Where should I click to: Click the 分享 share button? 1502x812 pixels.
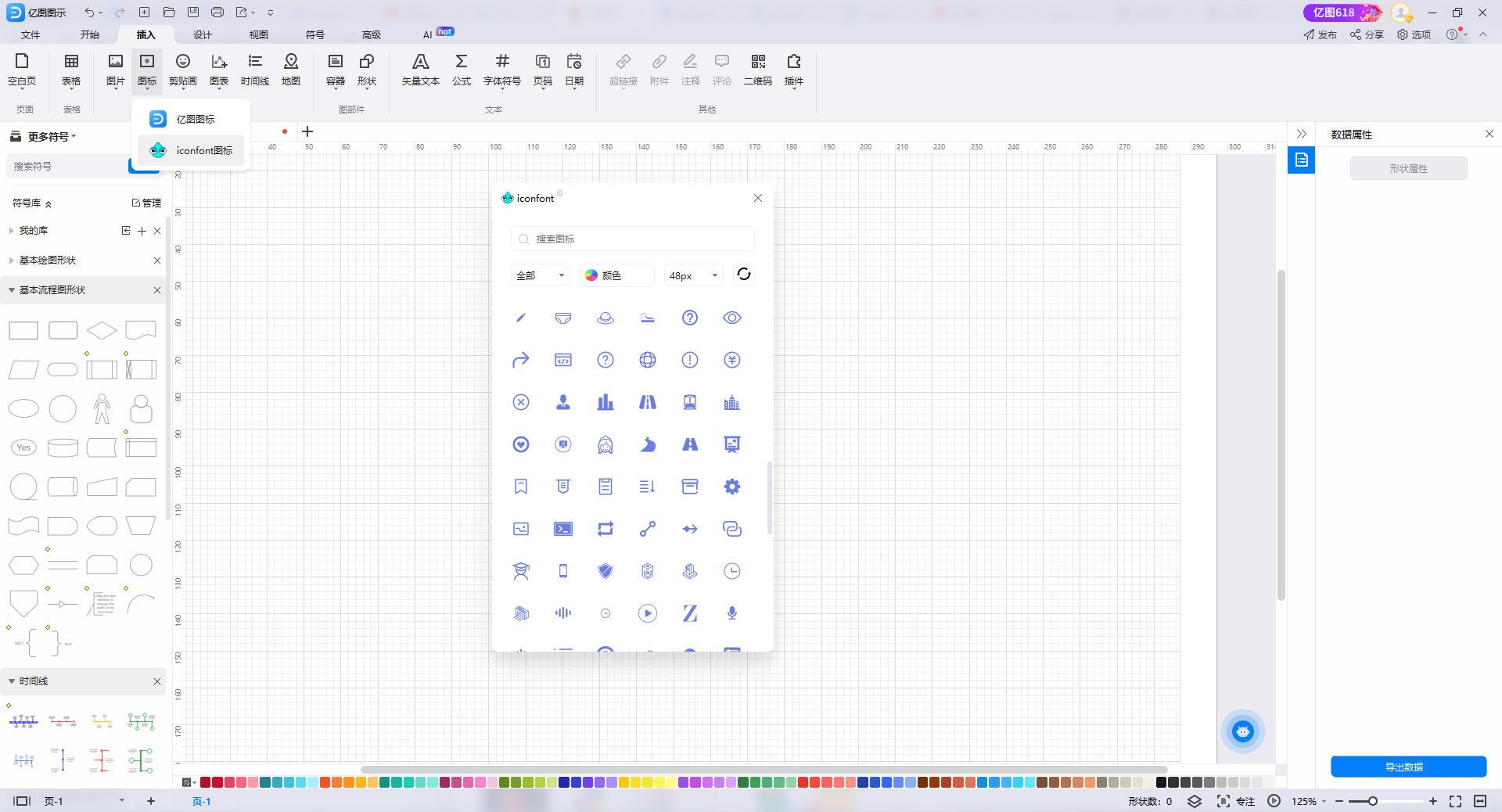tap(1367, 34)
